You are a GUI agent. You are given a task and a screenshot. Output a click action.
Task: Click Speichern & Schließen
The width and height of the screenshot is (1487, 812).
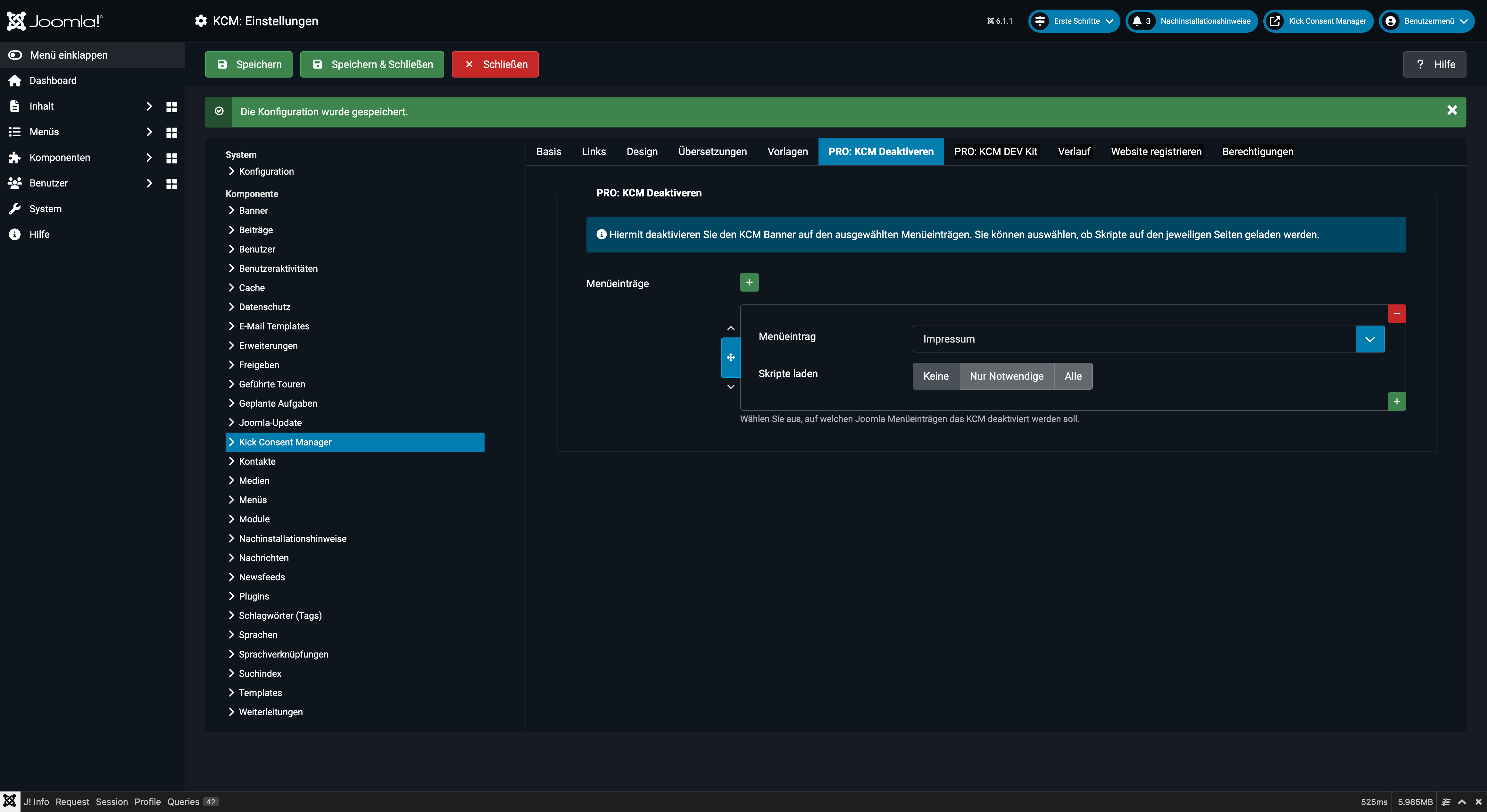pyautogui.click(x=372, y=64)
